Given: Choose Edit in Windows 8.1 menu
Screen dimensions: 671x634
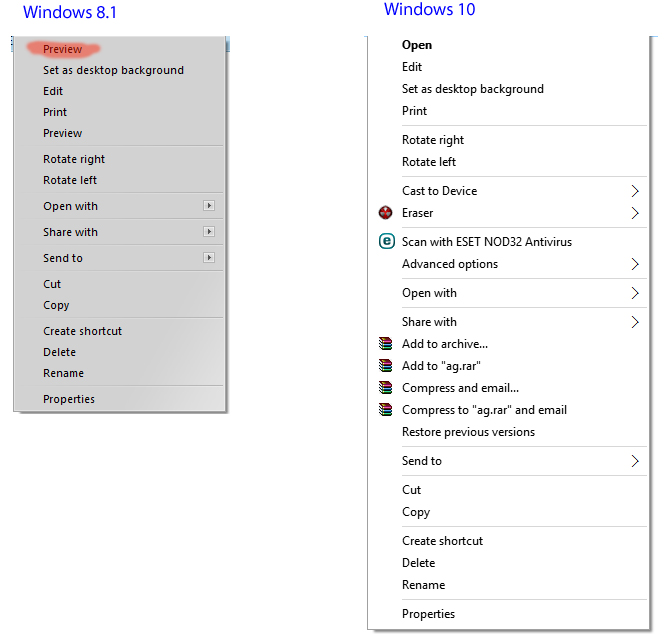Looking at the screenshot, I should (x=53, y=91).
